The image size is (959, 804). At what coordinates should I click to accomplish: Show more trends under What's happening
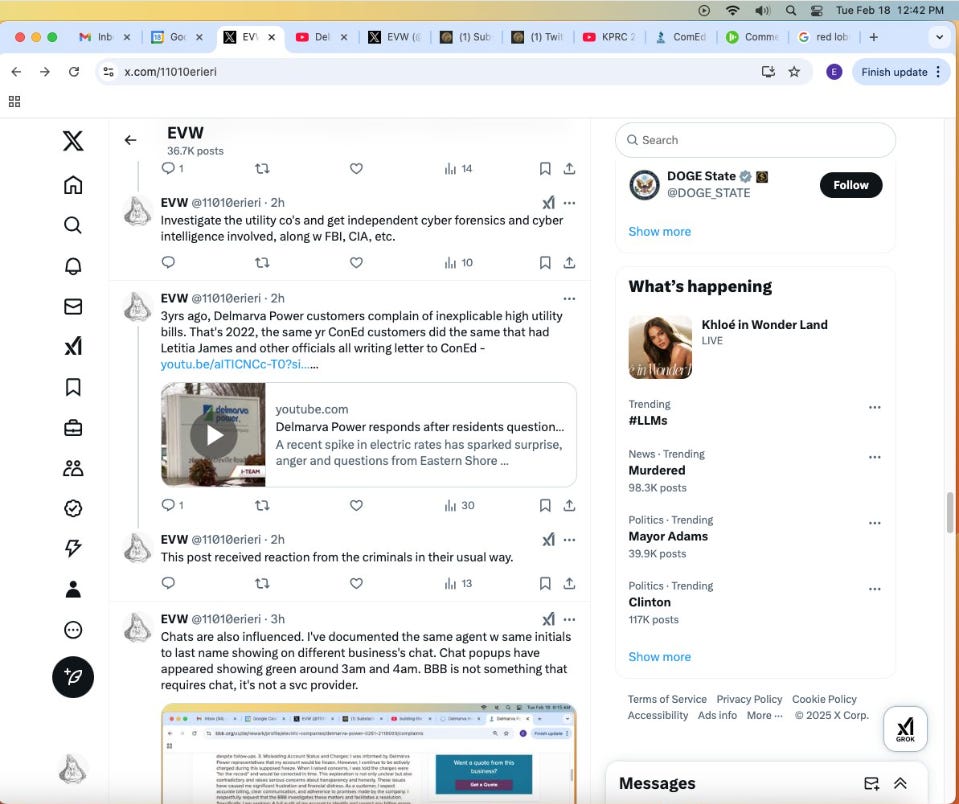659,657
